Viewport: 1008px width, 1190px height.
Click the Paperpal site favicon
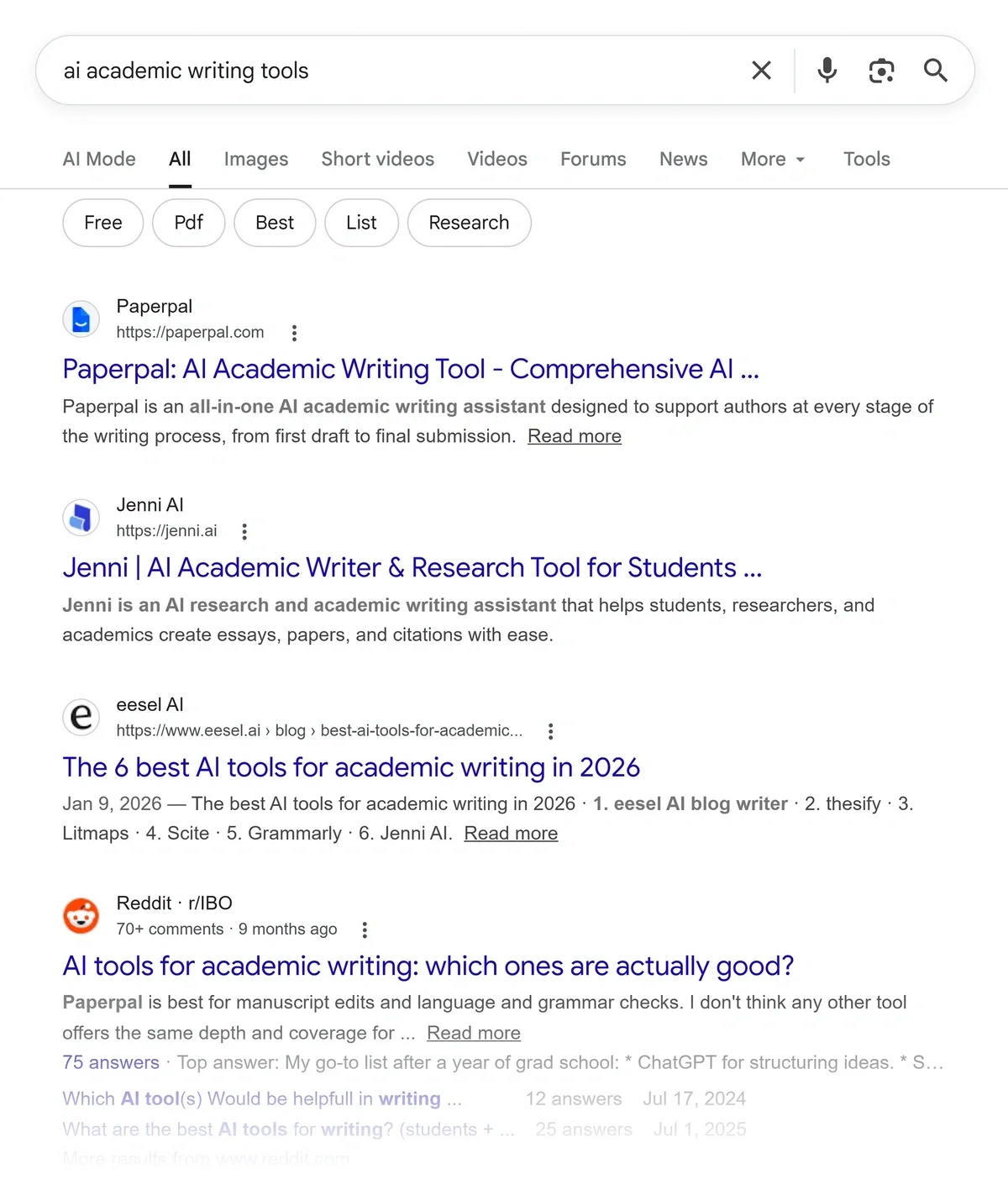tap(81, 319)
